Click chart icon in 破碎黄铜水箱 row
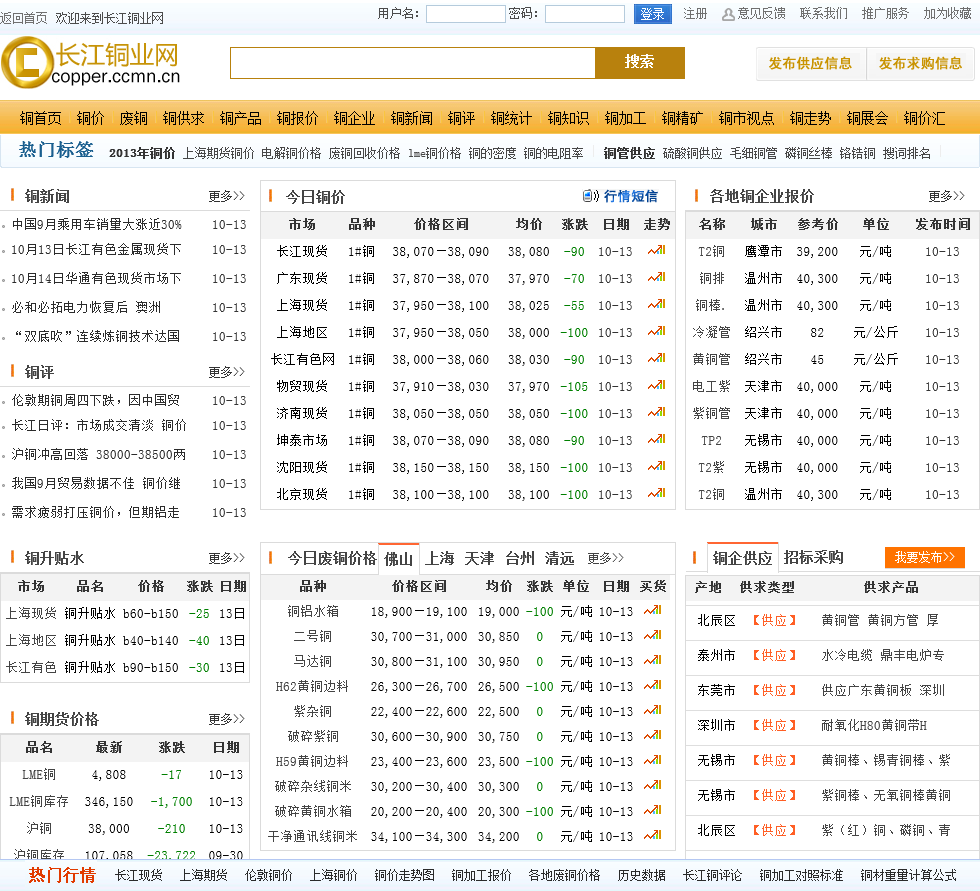 652,810
